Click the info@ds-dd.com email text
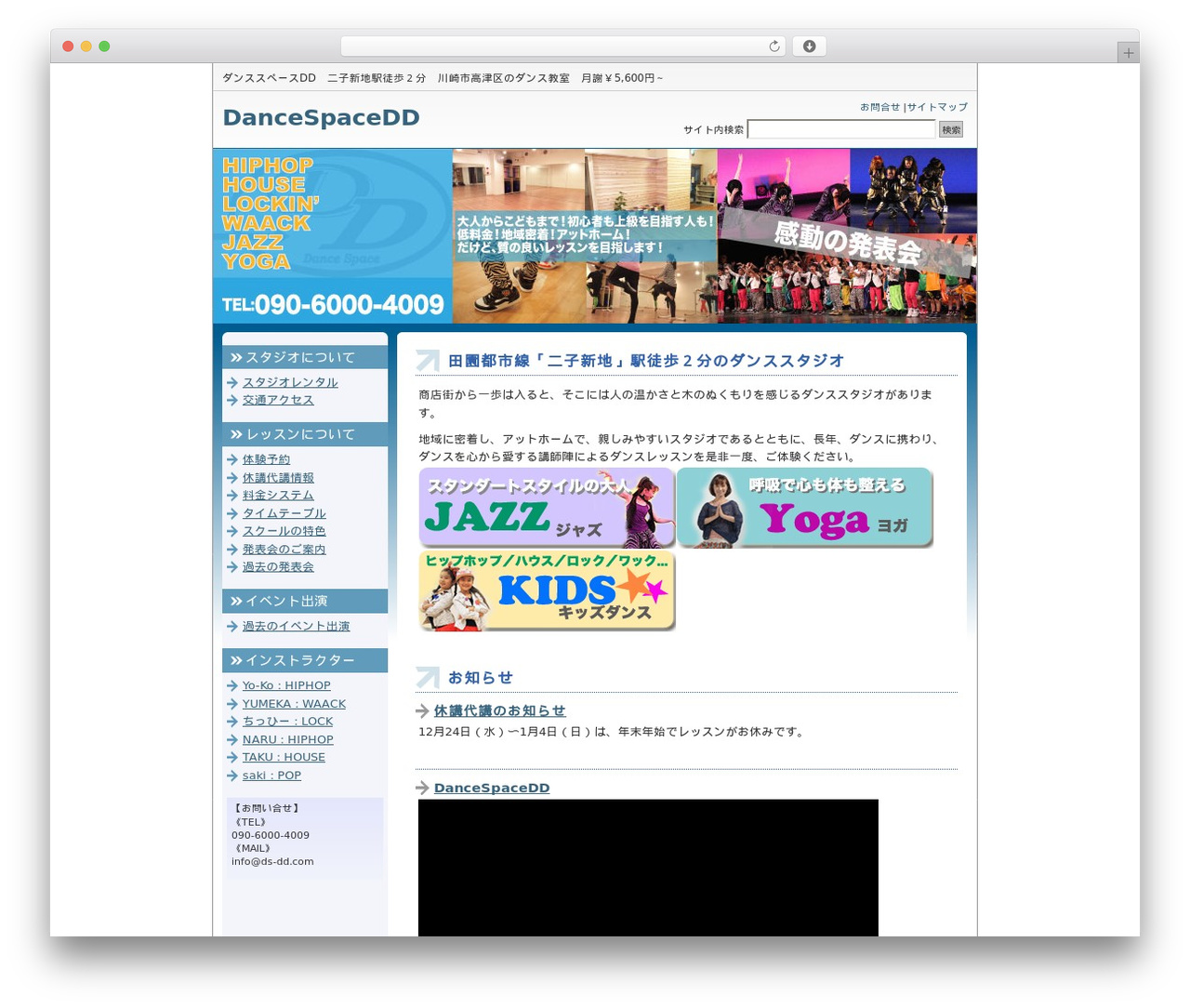The height and width of the screenshot is (1008, 1190). pyautogui.click(x=272, y=861)
